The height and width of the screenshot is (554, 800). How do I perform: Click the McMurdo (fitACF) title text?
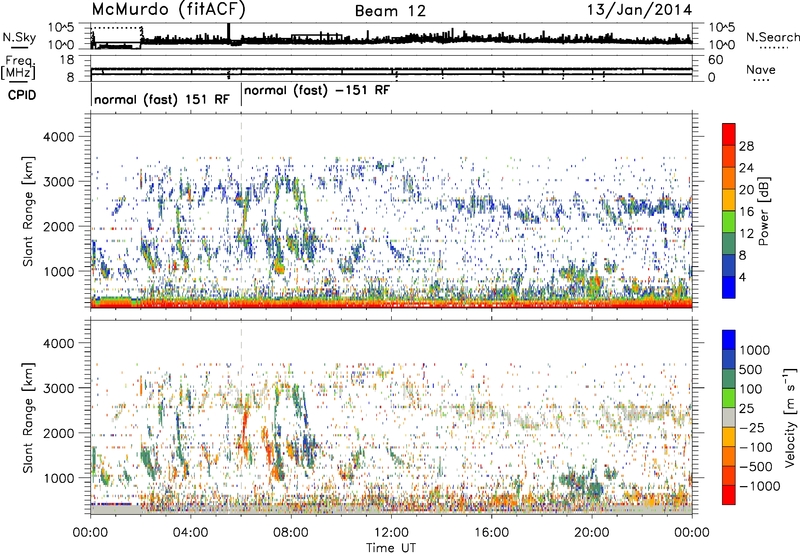pyautogui.click(x=169, y=10)
